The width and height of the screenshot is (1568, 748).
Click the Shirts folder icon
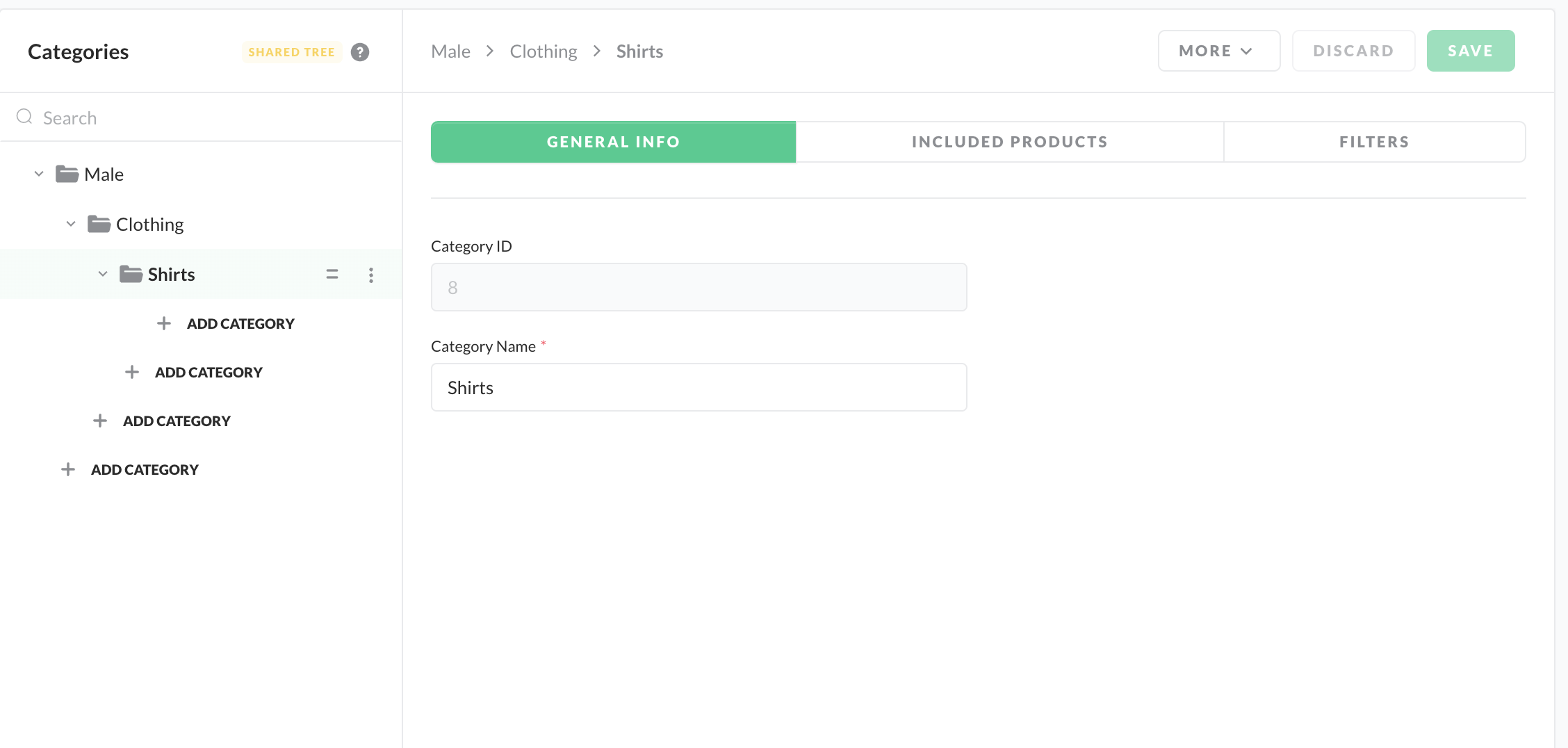click(x=131, y=274)
